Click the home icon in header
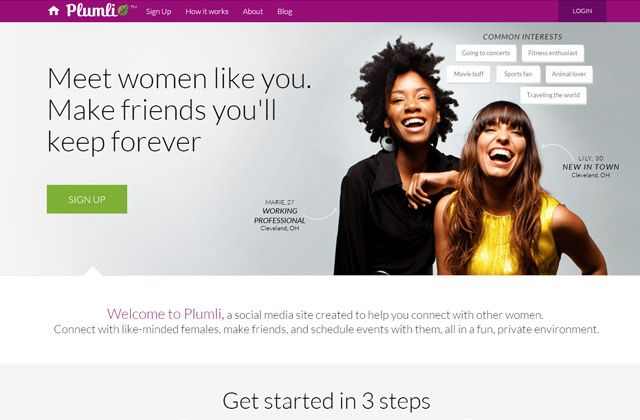The image size is (640, 420). [x=53, y=11]
